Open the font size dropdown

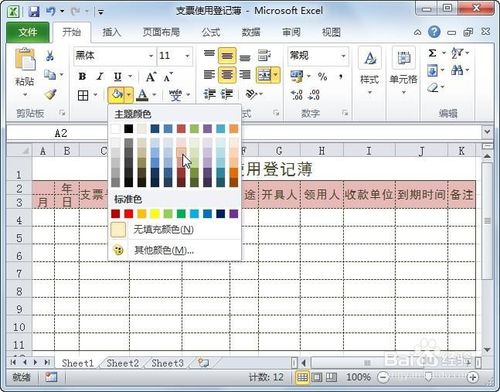(x=187, y=56)
